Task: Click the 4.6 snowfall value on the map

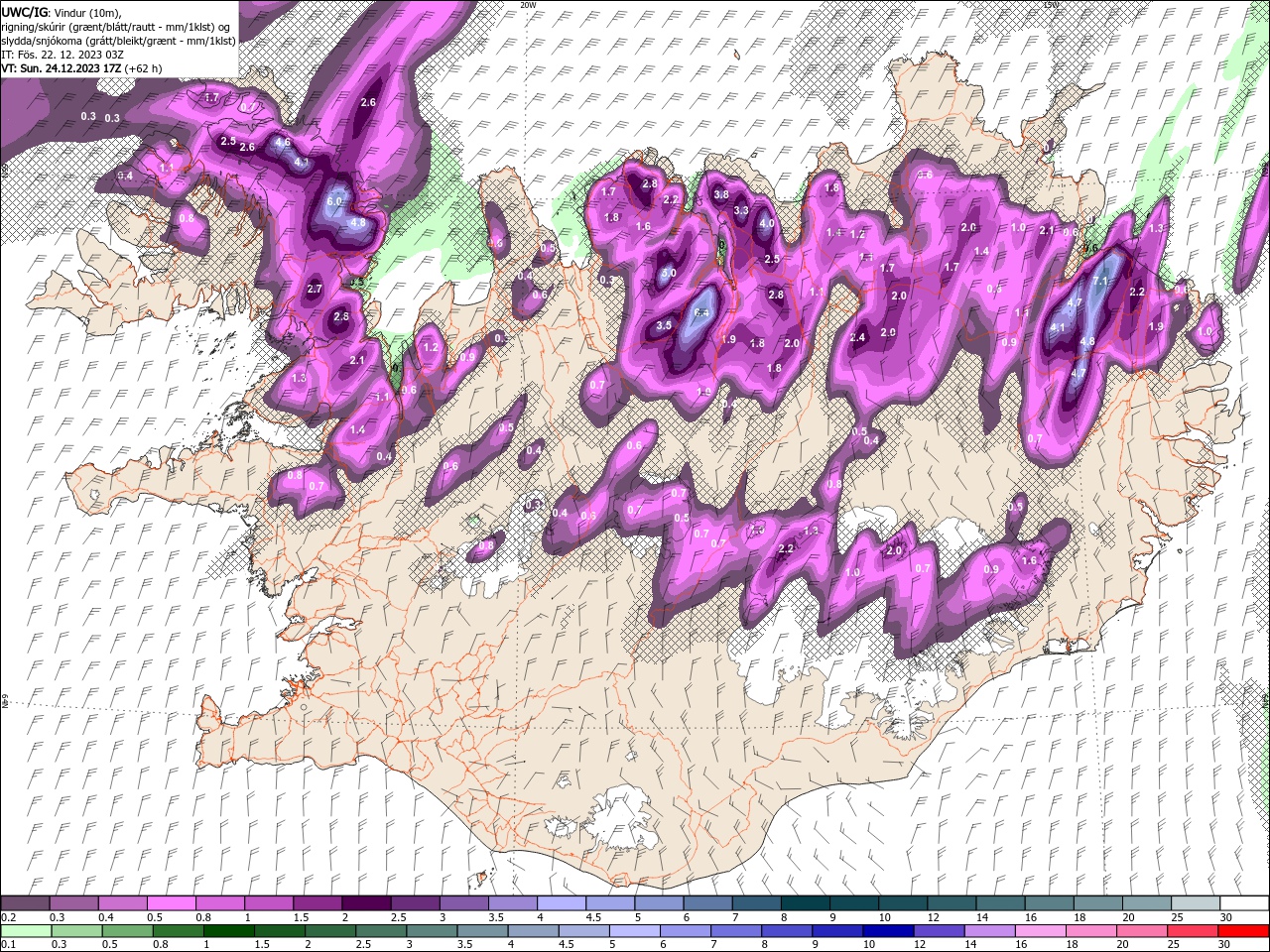Action: tap(283, 143)
